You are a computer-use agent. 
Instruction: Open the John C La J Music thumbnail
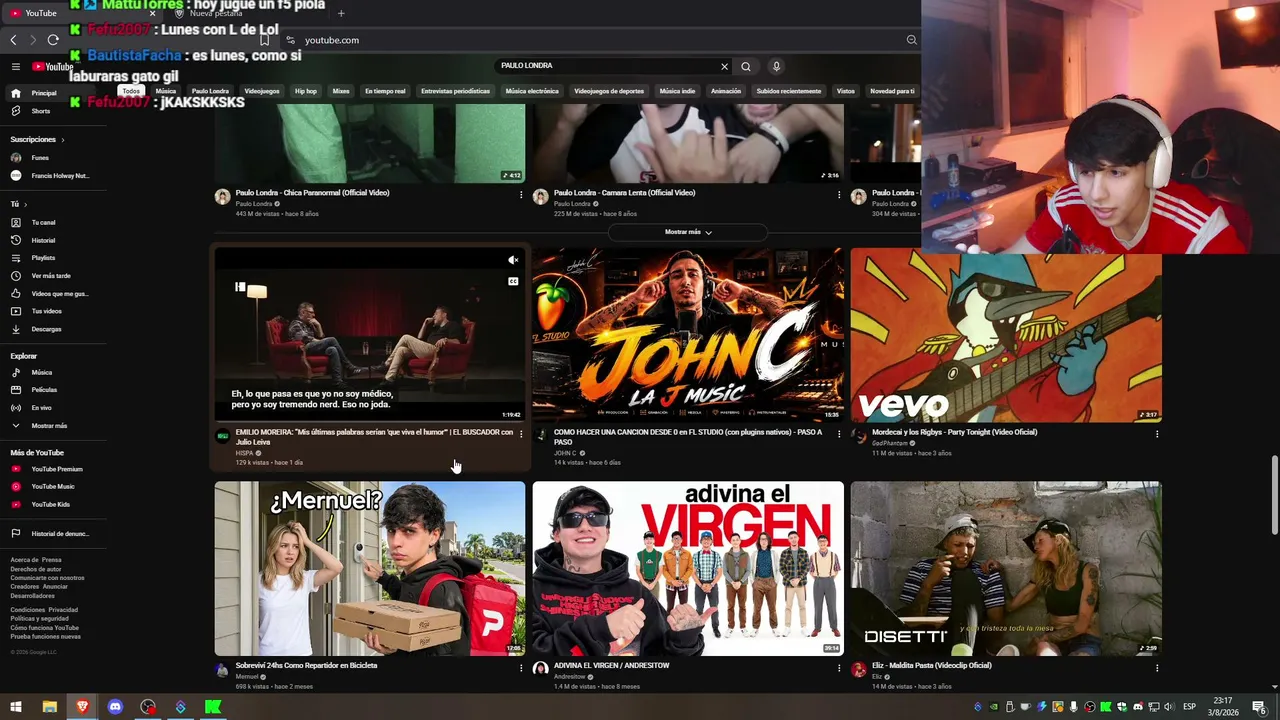[x=688, y=335]
